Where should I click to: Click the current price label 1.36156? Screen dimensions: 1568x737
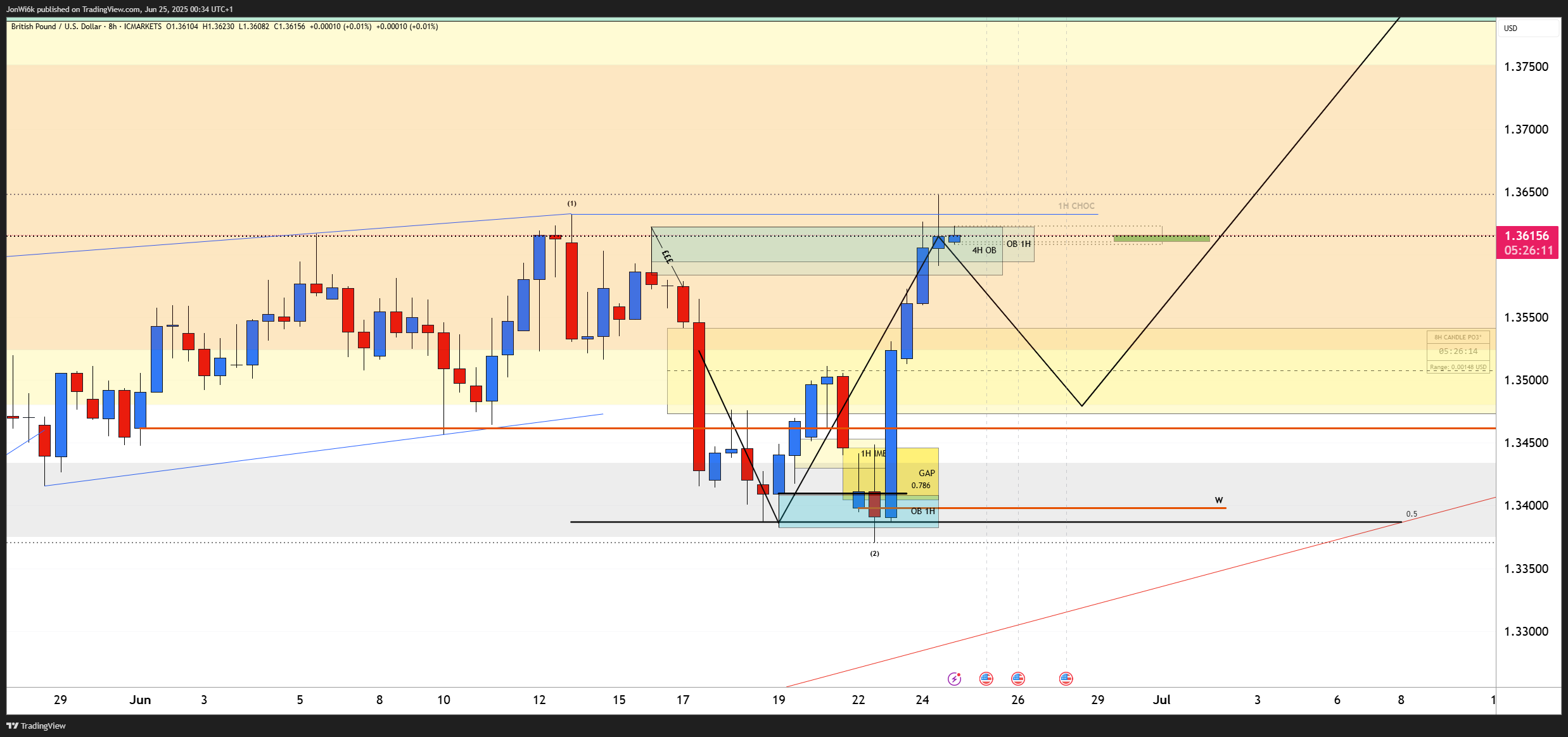click(x=1527, y=236)
